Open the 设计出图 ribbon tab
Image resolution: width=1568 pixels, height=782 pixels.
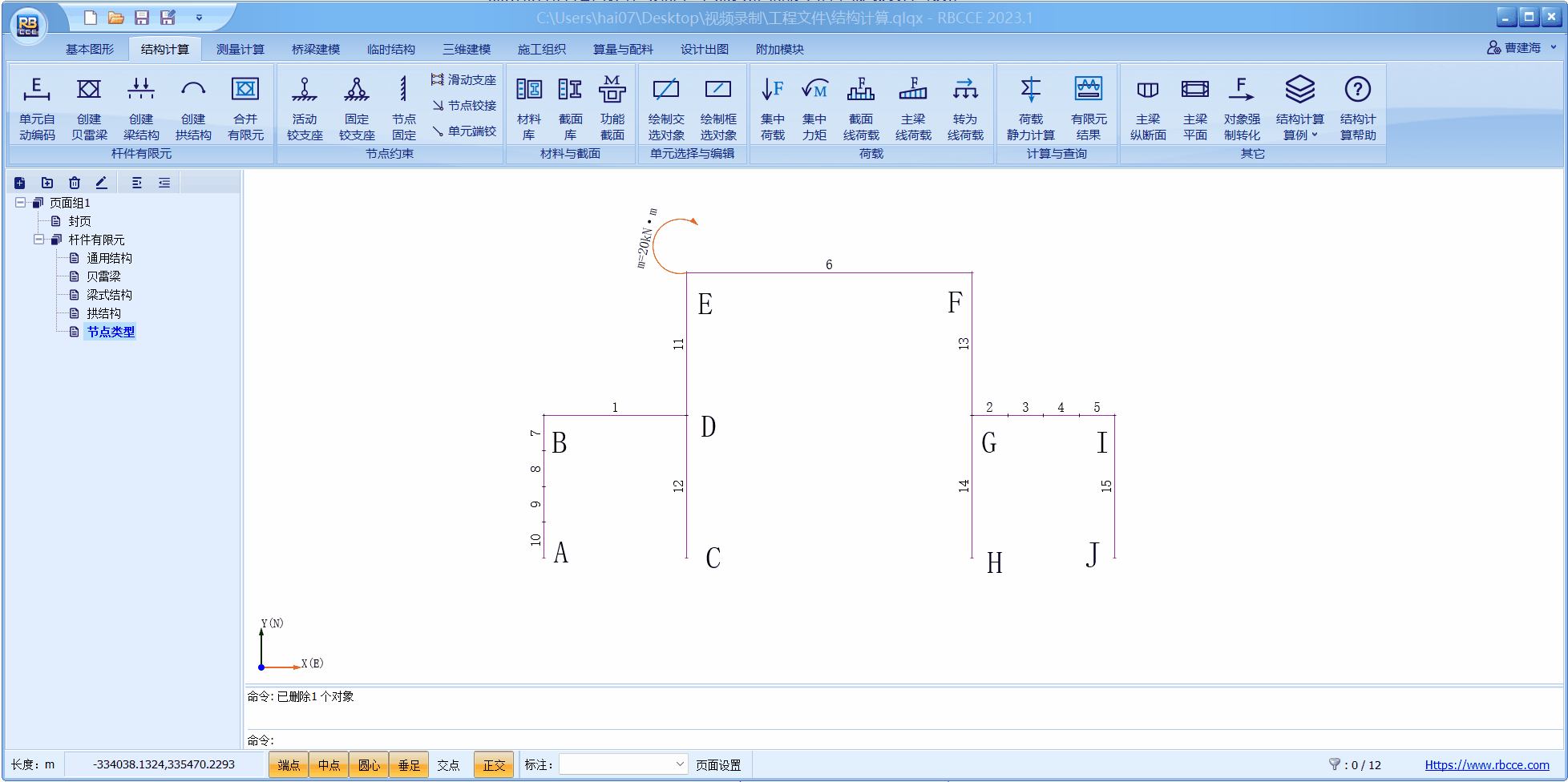704,49
